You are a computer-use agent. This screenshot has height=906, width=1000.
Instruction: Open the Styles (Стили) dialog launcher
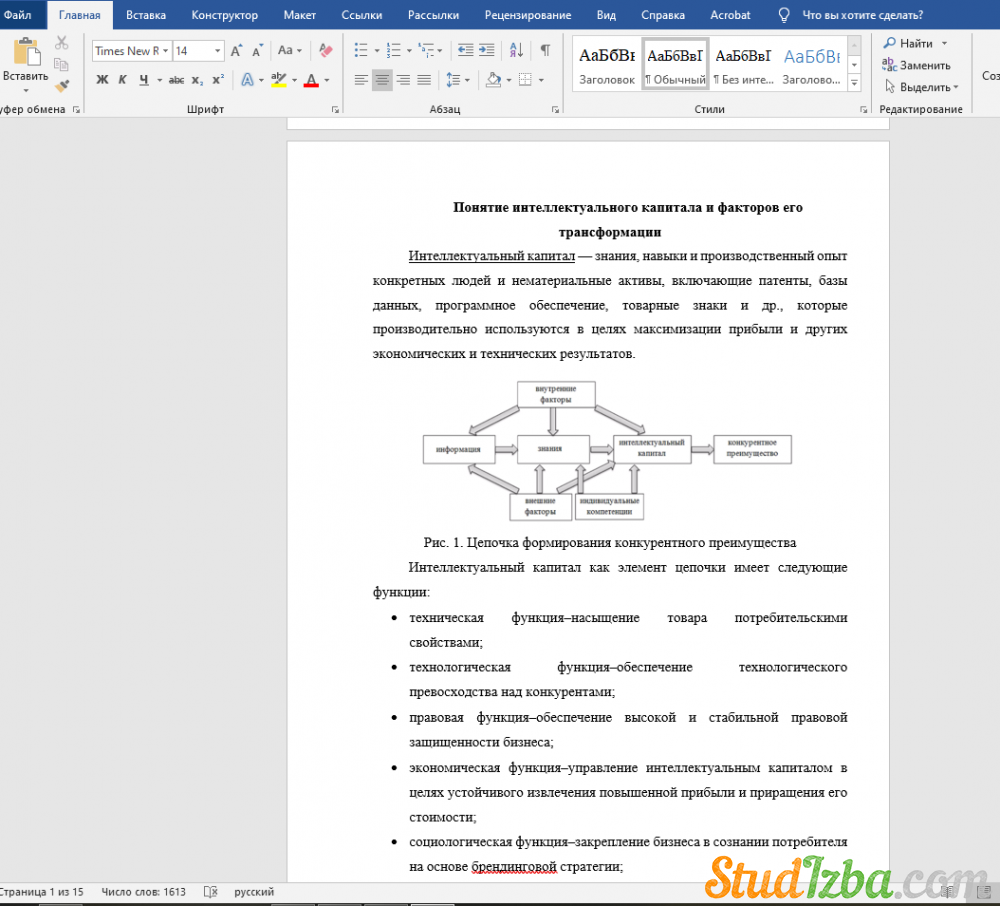click(x=864, y=110)
